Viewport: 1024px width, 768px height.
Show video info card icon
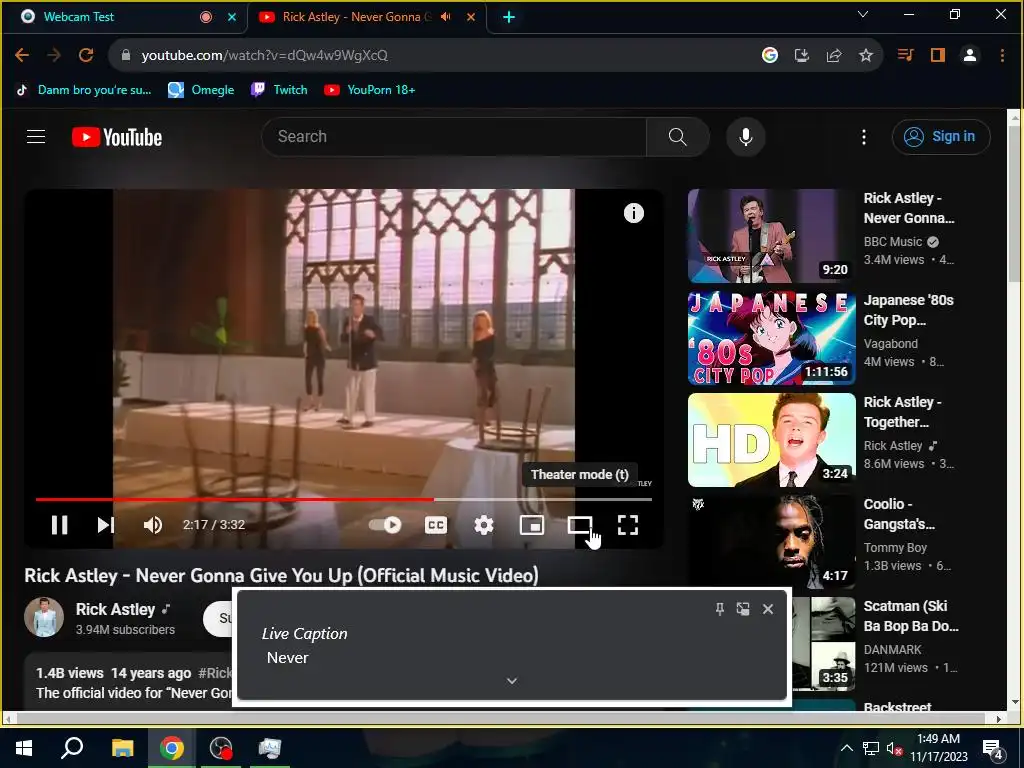pyautogui.click(x=633, y=213)
